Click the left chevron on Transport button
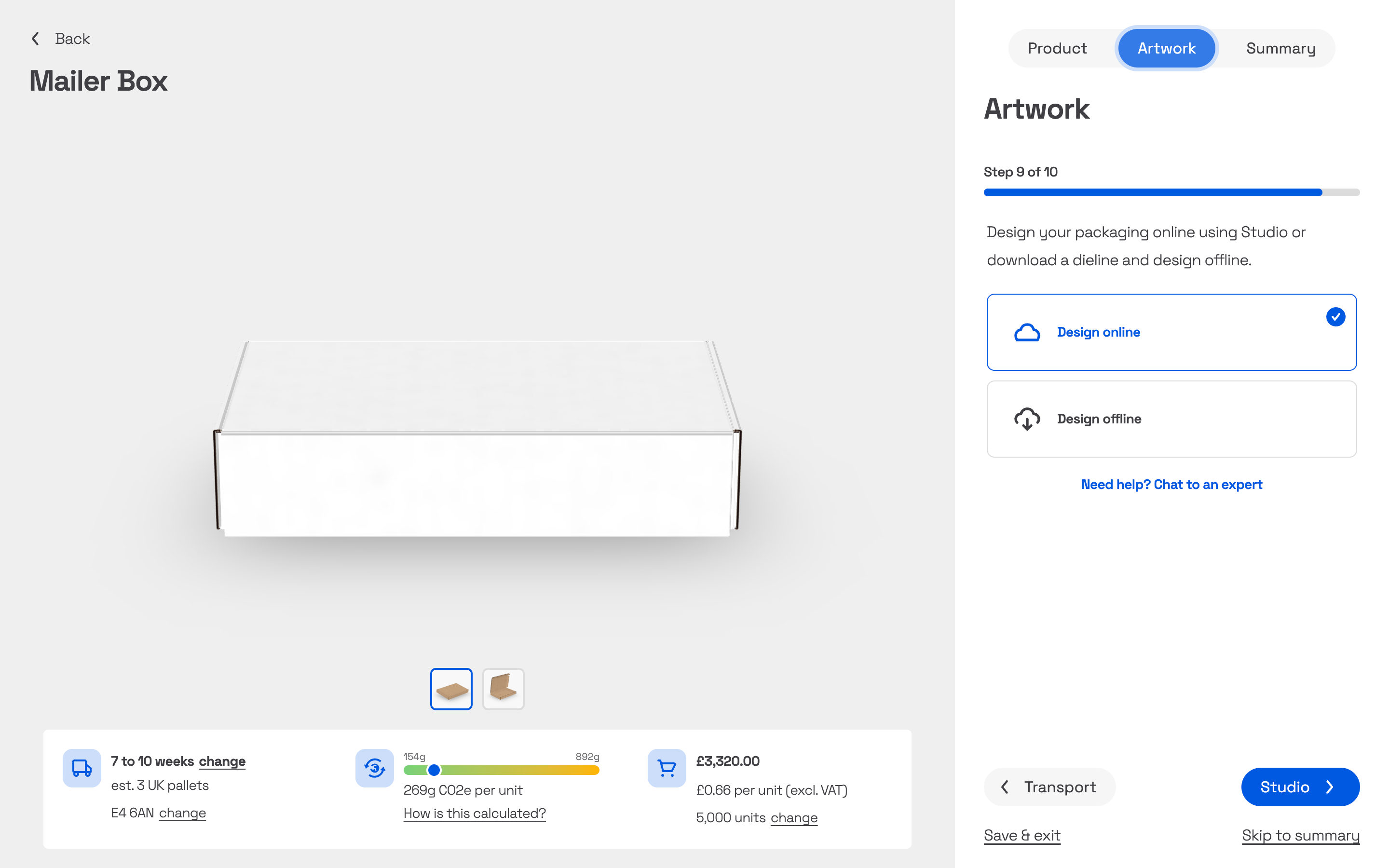The image size is (1389, 868). [x=1005, y=787]
